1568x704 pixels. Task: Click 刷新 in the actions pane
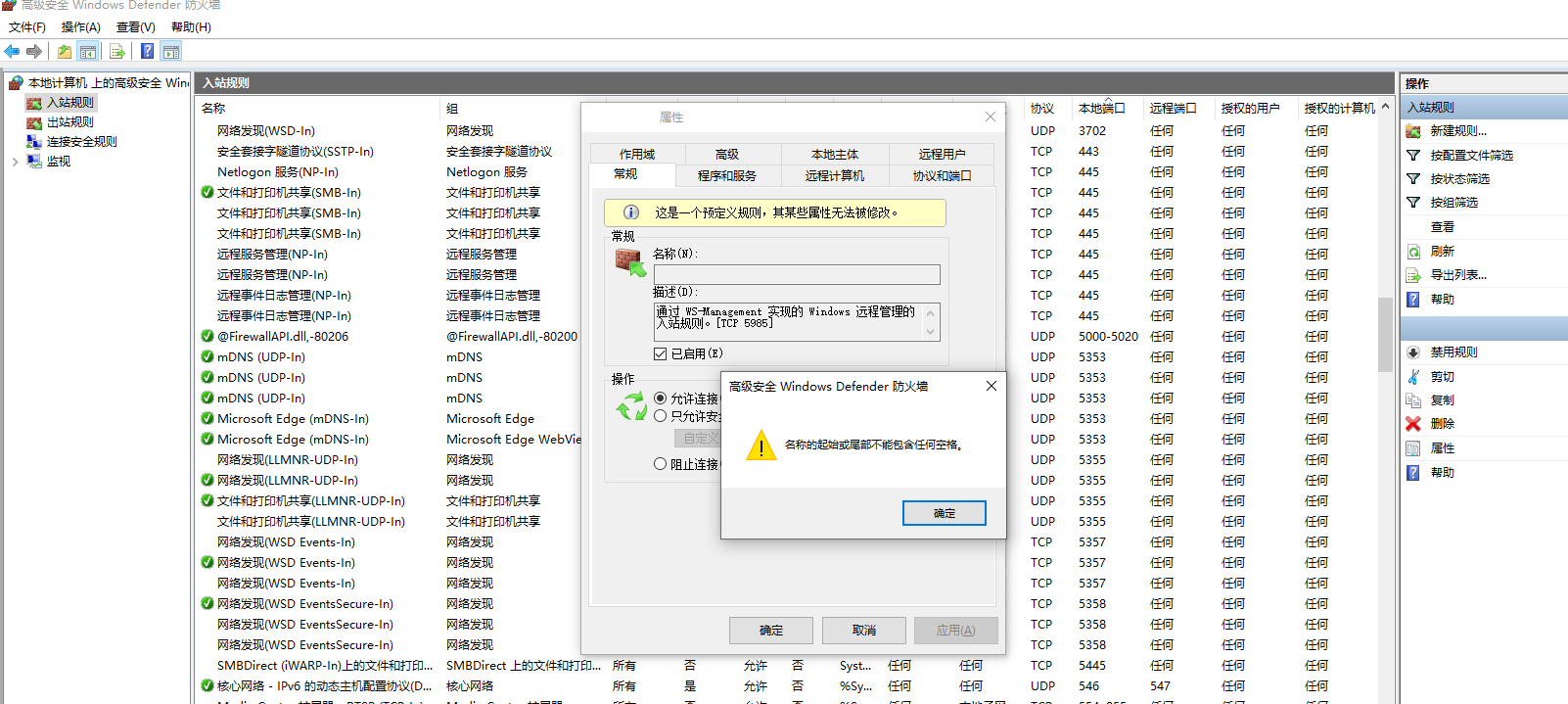pos(1442,251)
